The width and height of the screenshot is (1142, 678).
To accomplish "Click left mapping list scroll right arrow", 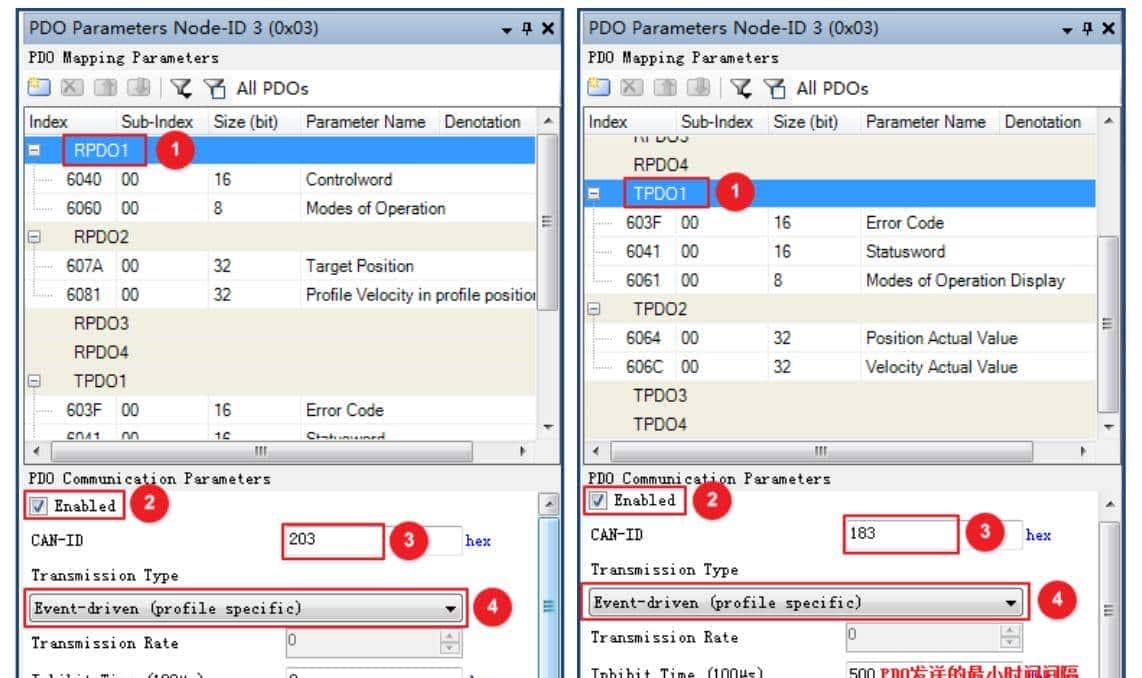I will (522, 452).
